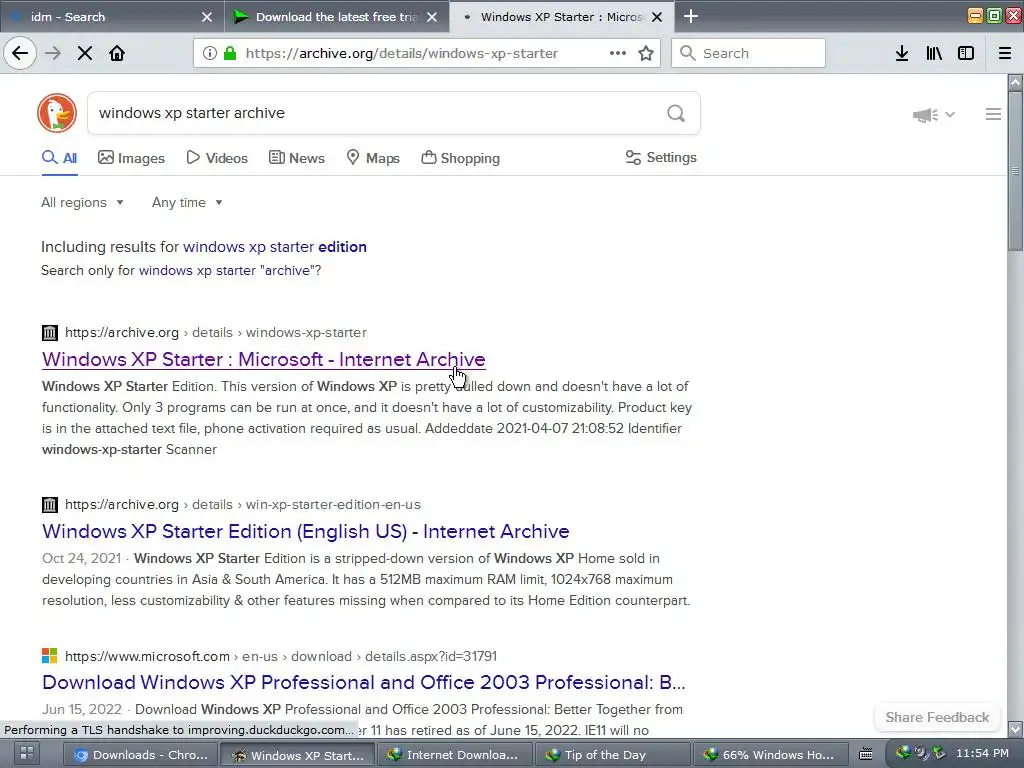Image resolution: width=1024 pixels, height=768 pixels.
Task: Select the Shopping search category
Action: coord(460,158)
